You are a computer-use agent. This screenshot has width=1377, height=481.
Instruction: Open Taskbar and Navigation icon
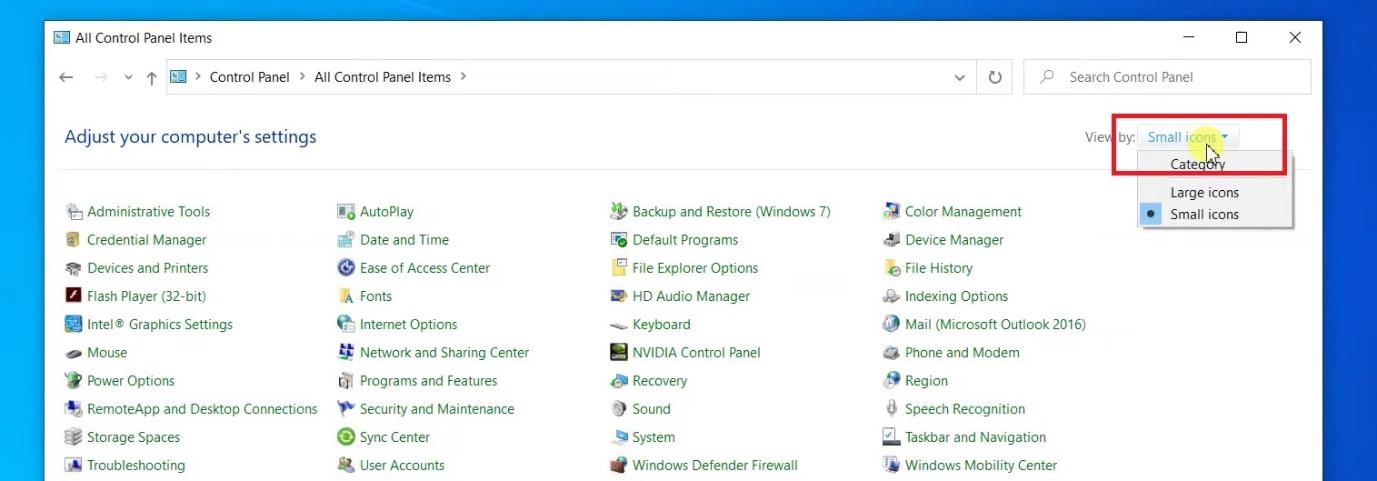pyautogui.click(x=891, y=437)
